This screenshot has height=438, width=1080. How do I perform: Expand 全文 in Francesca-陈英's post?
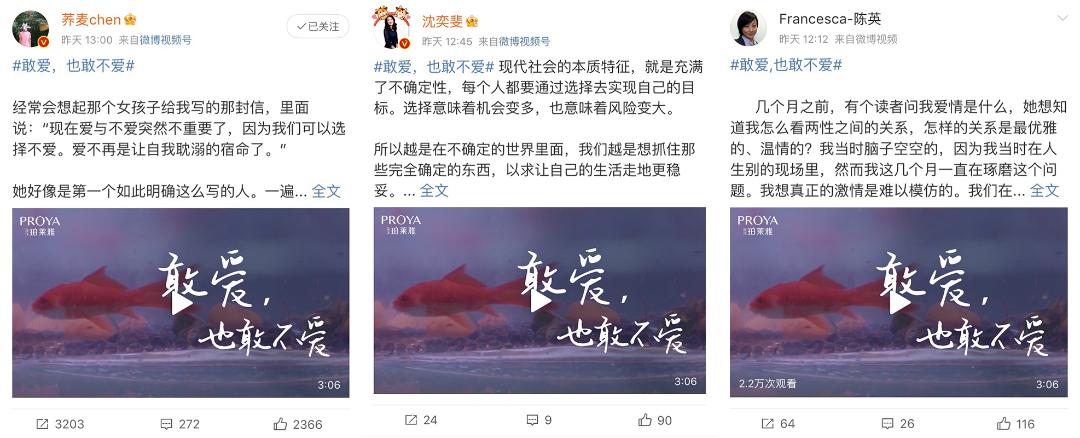click(x=1044, y=191)
